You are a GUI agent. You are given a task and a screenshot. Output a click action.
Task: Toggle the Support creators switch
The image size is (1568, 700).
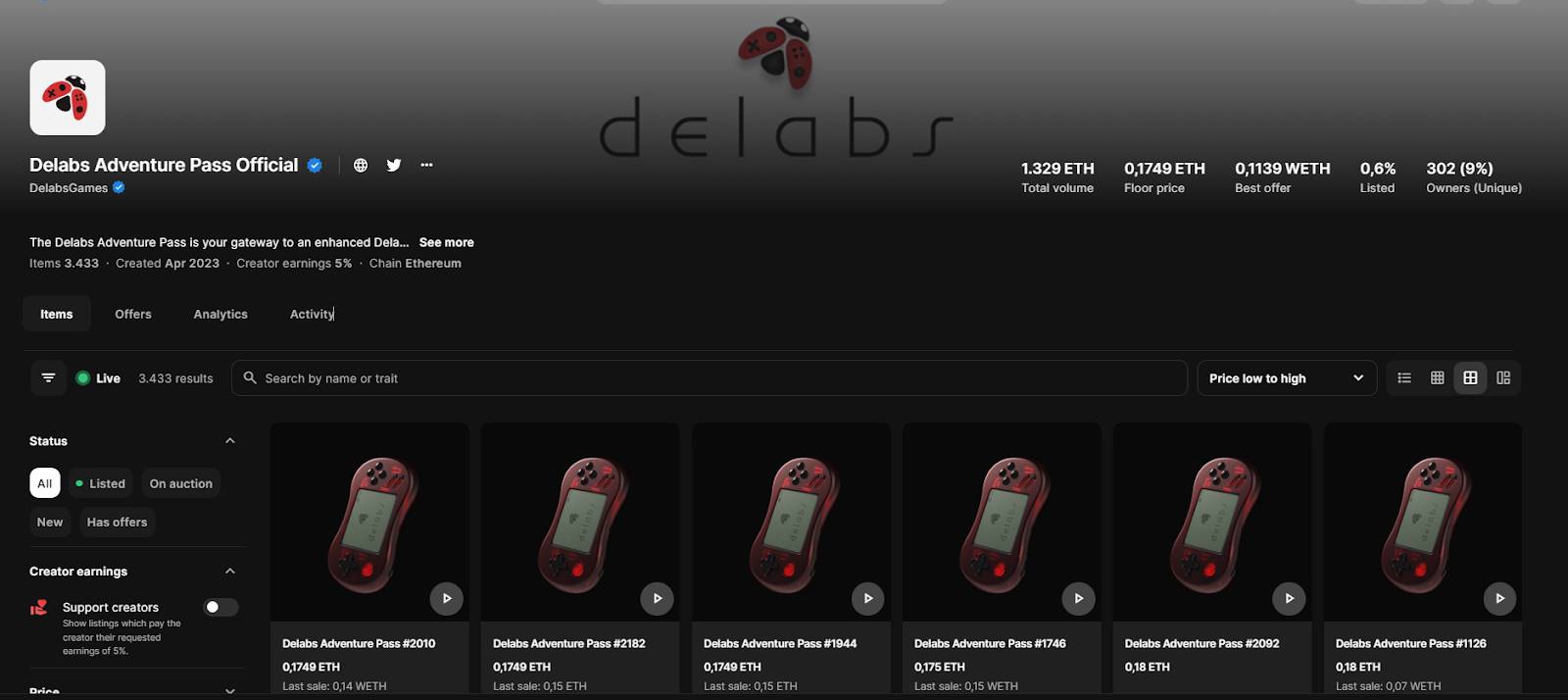click(x=220, y=607)
